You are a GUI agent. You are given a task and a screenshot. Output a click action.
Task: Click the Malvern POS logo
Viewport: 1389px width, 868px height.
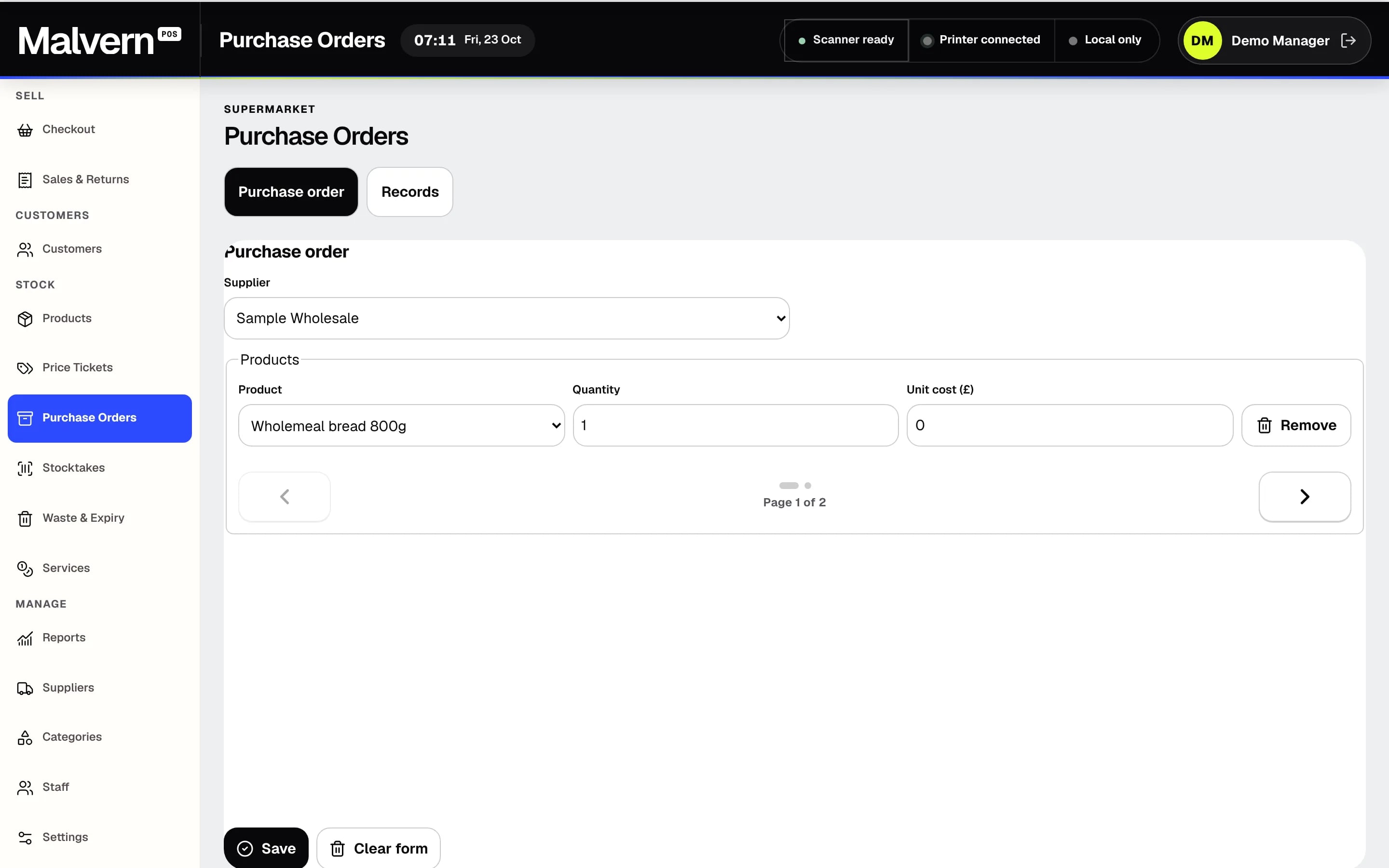click(x=99, y=40)
